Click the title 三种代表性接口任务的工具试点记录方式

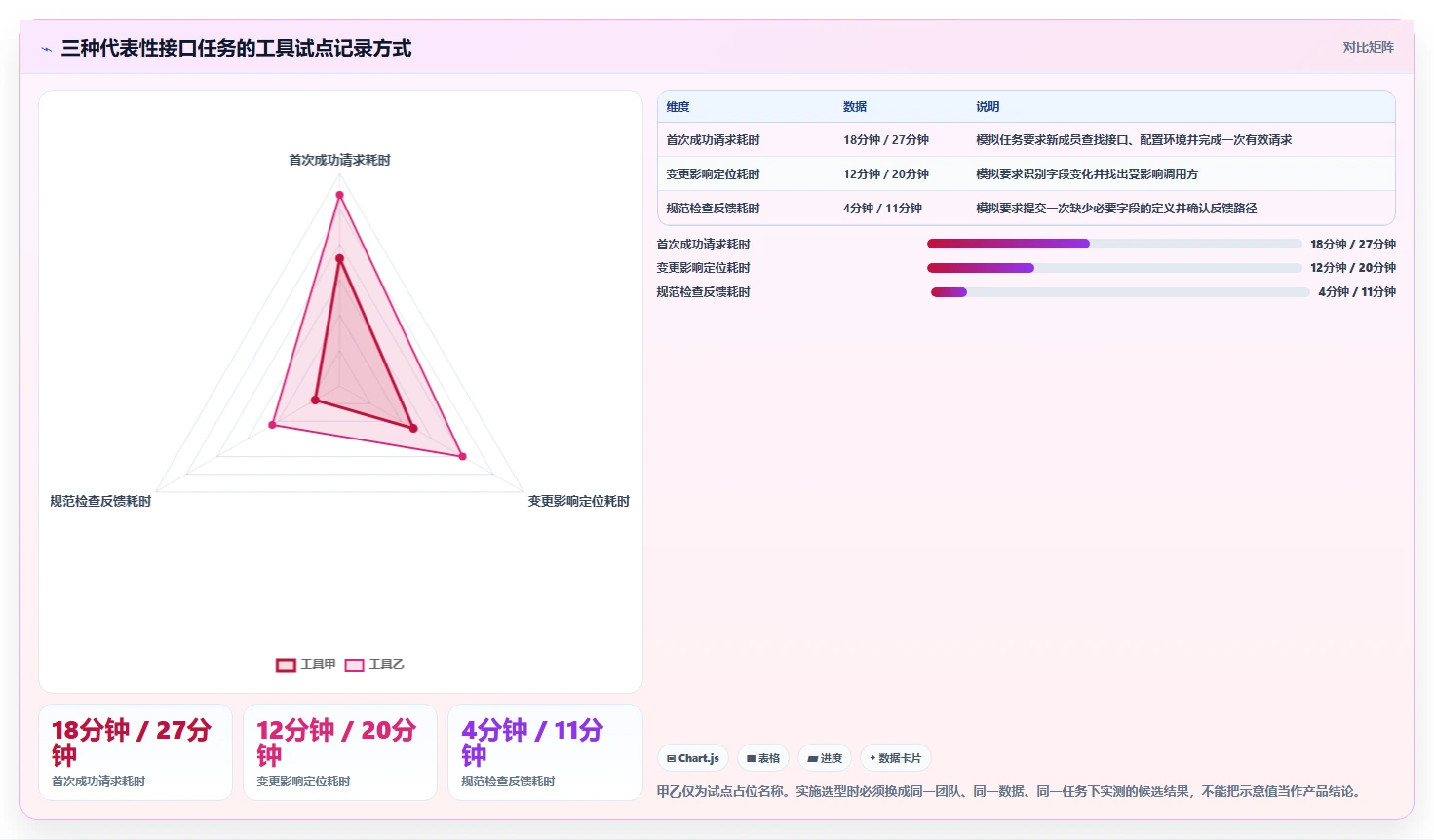(236, 49)
